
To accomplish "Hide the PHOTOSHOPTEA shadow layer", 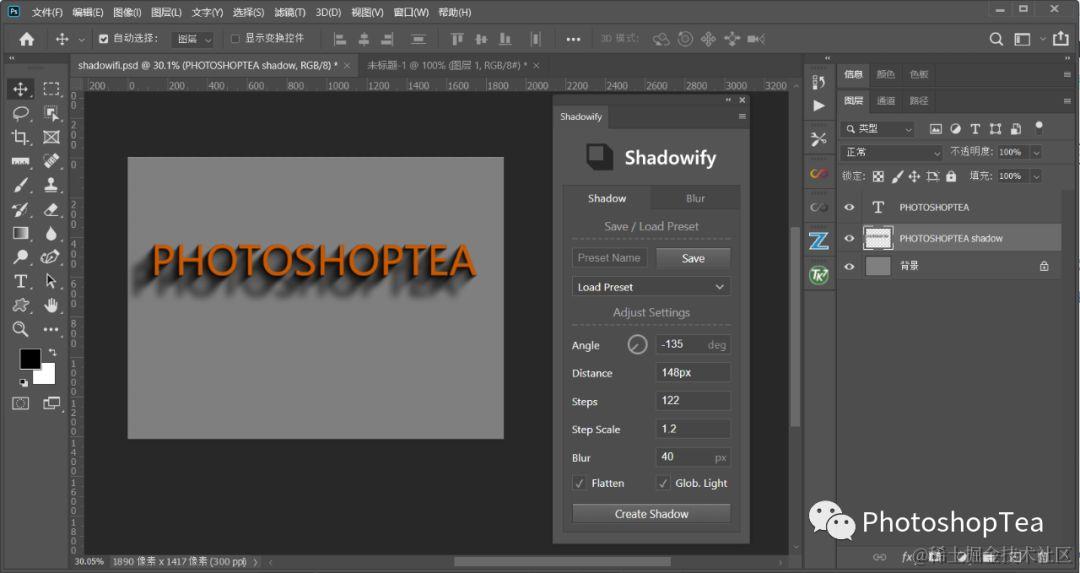I will tap(849, 238).
